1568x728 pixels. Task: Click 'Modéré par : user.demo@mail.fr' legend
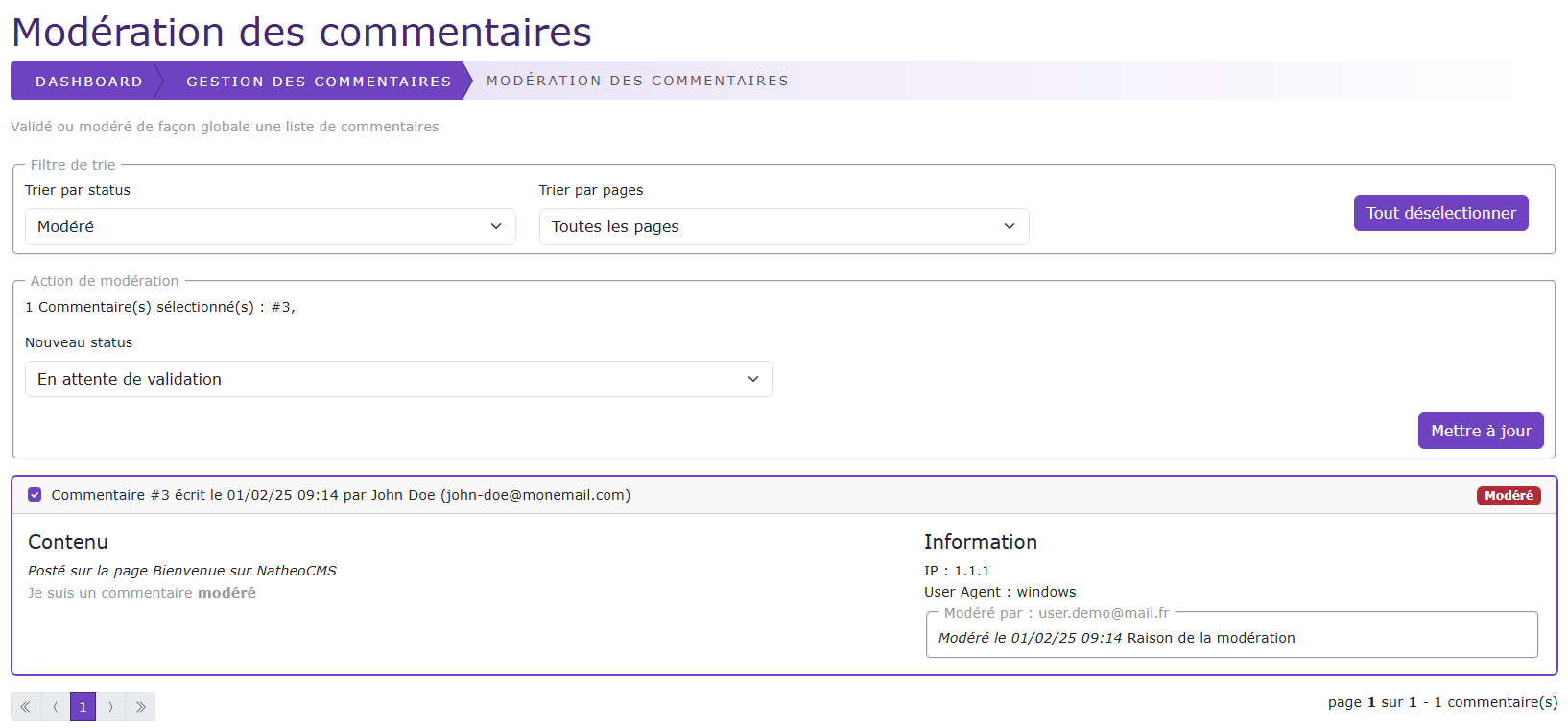(x=1057, y=613)
